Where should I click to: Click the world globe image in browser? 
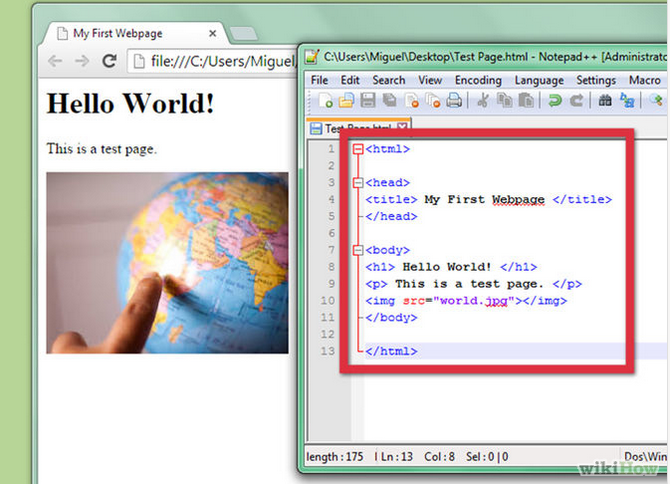168,263
